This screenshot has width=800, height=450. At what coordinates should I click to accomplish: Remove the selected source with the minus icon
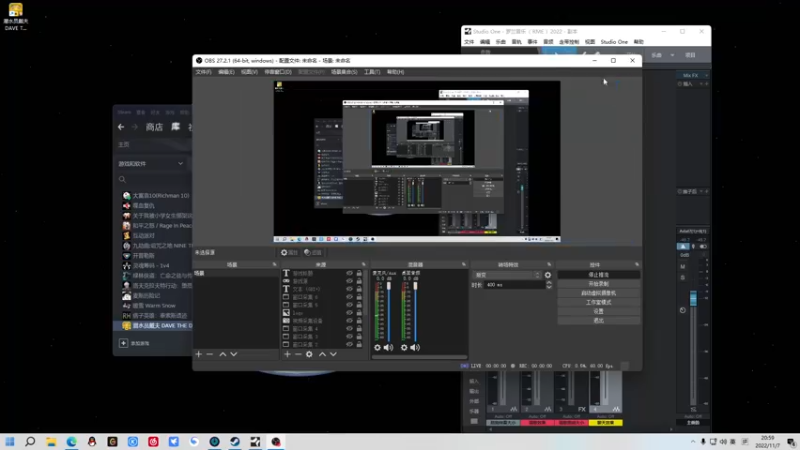click(298, 354)
